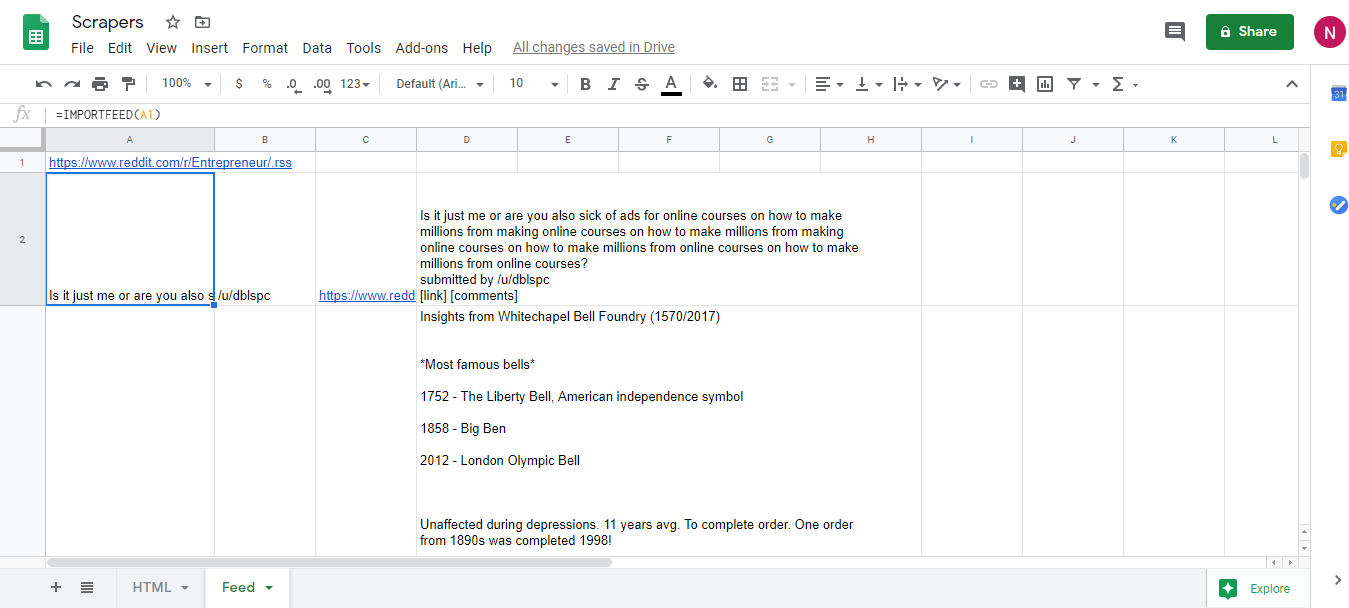This screenshot has height=608, width=1349.
Task: Open the horizontal align dropdown
Action: 829,84
